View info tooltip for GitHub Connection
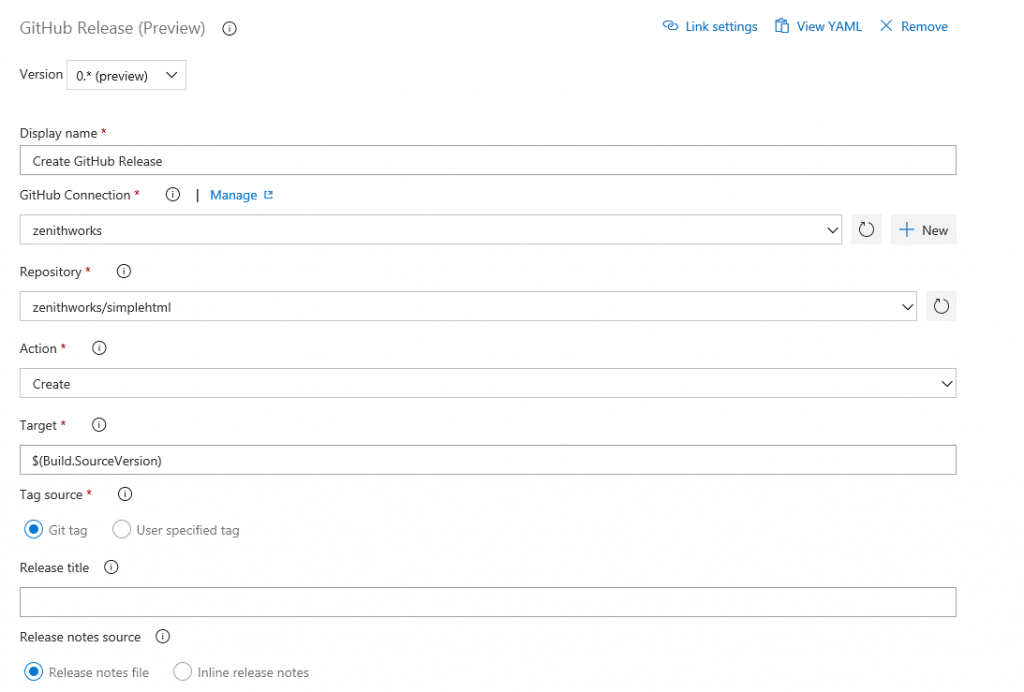Screen dimensions: 1024x692 [172, 194]
